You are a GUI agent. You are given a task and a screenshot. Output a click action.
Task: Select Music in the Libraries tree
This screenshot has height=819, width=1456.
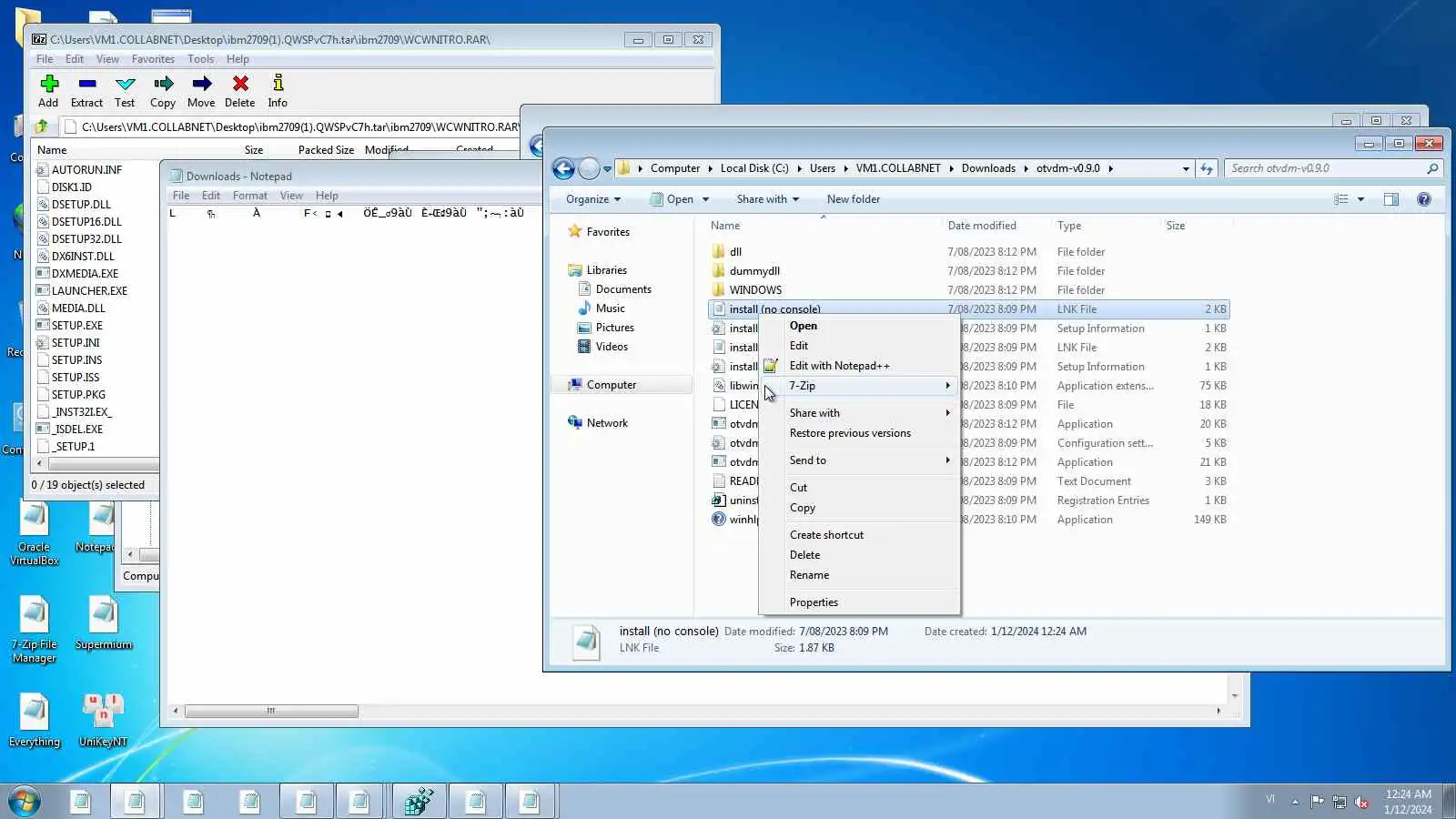(x=610, y=308)
